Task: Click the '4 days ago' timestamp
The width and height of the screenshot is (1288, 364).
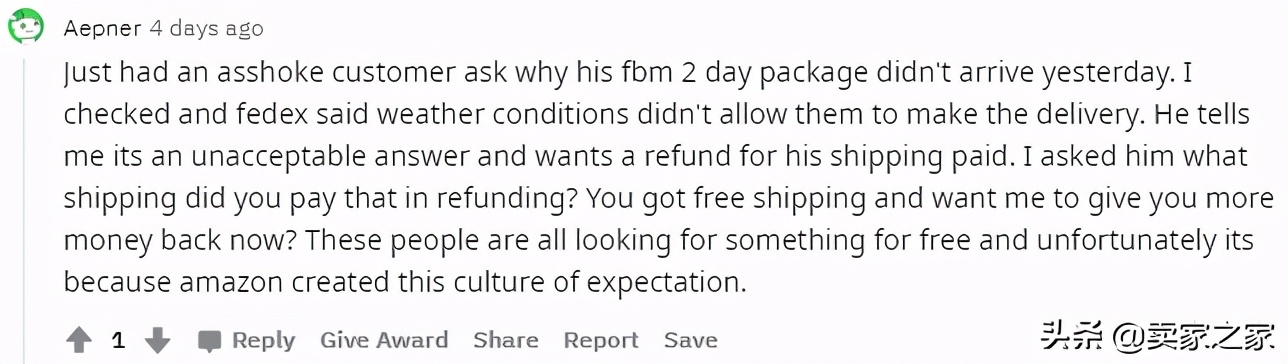Action: (x=207, y=28)
